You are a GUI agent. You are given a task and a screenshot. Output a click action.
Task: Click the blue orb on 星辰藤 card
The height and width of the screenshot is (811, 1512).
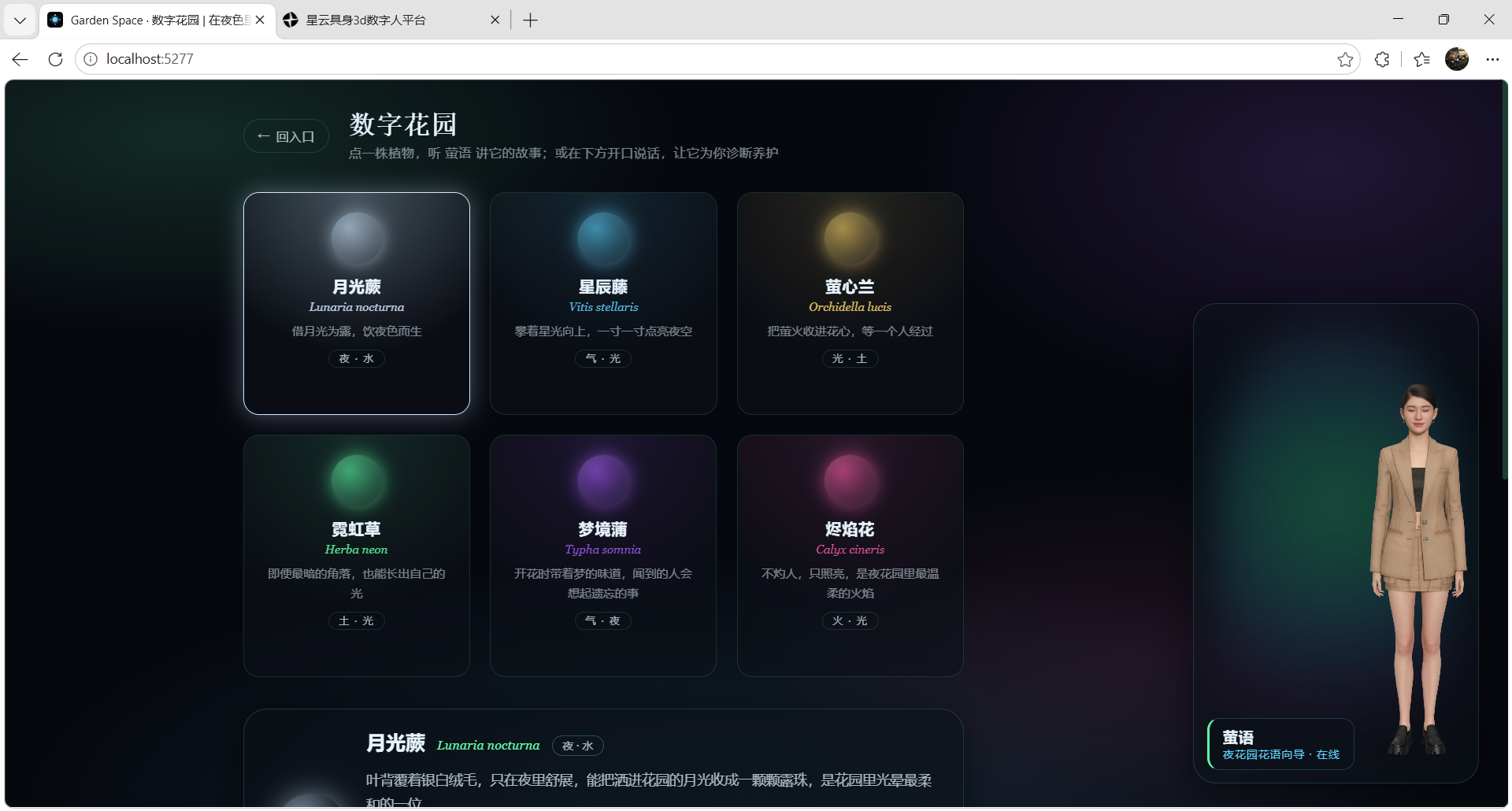coord(604,239)
